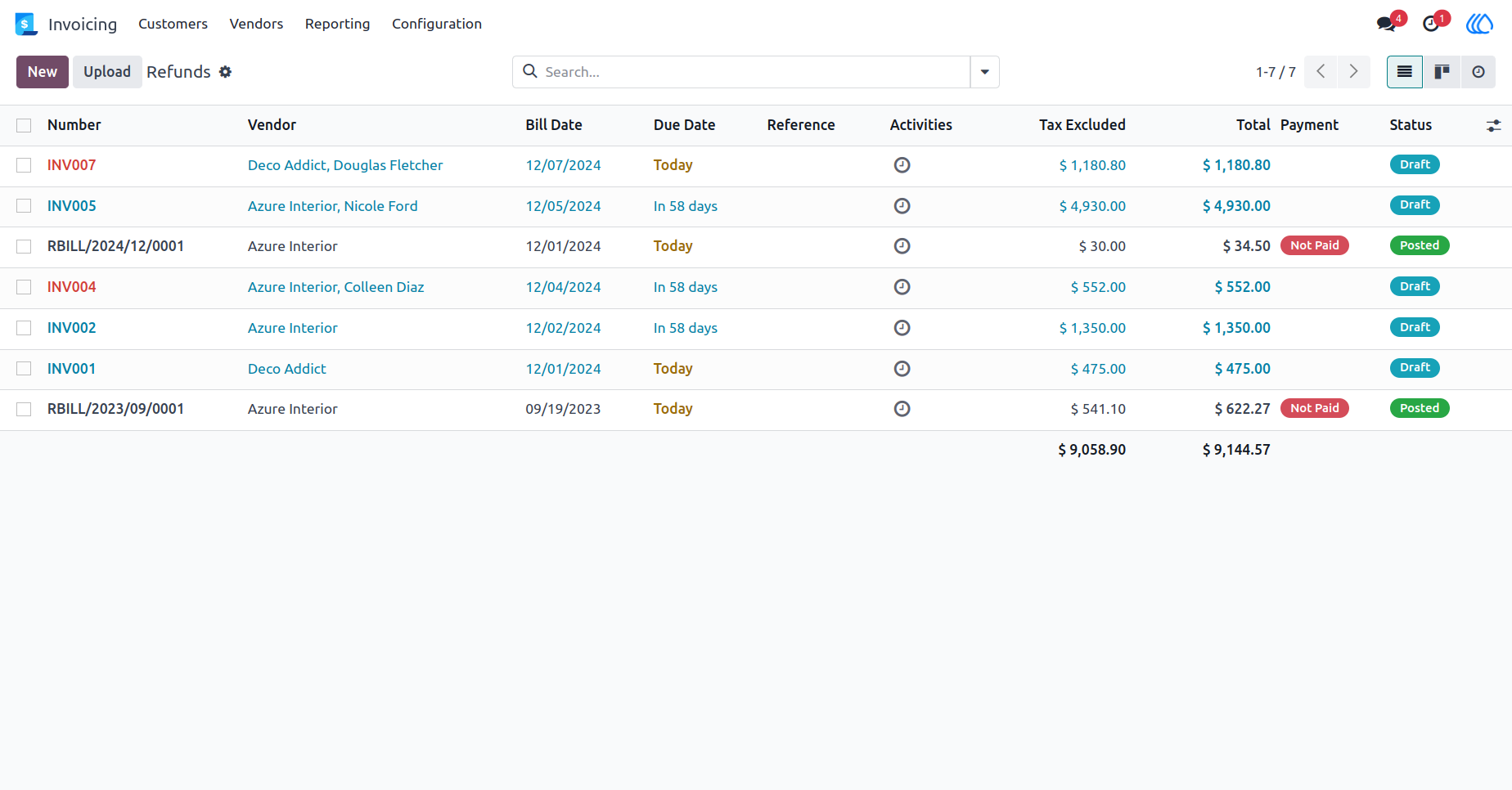Click the Upload button
1512x790 pixels.
pos(107,72)
